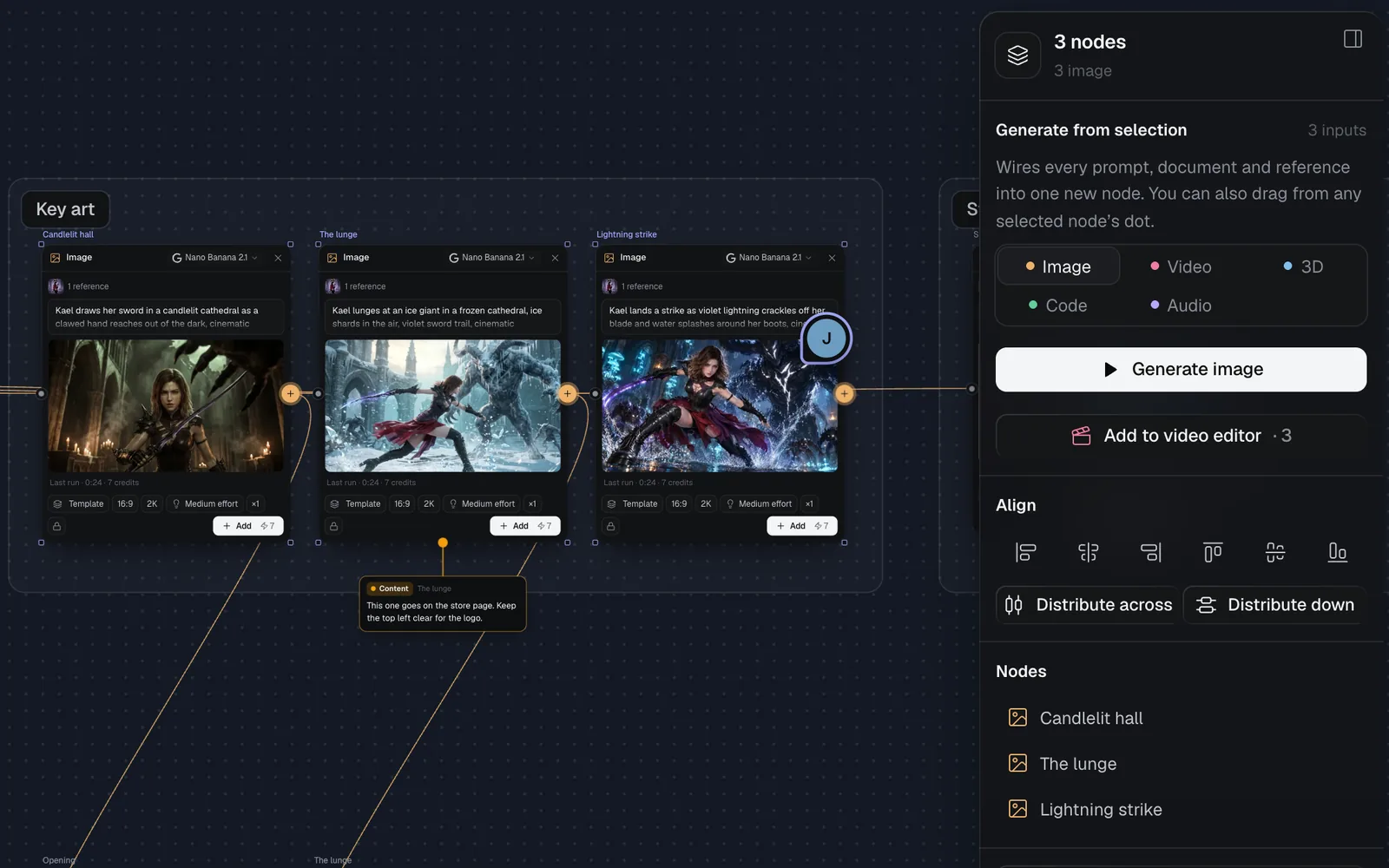Click align left icon in Align section
The image size is (1389, 868).
point(1025,552)
